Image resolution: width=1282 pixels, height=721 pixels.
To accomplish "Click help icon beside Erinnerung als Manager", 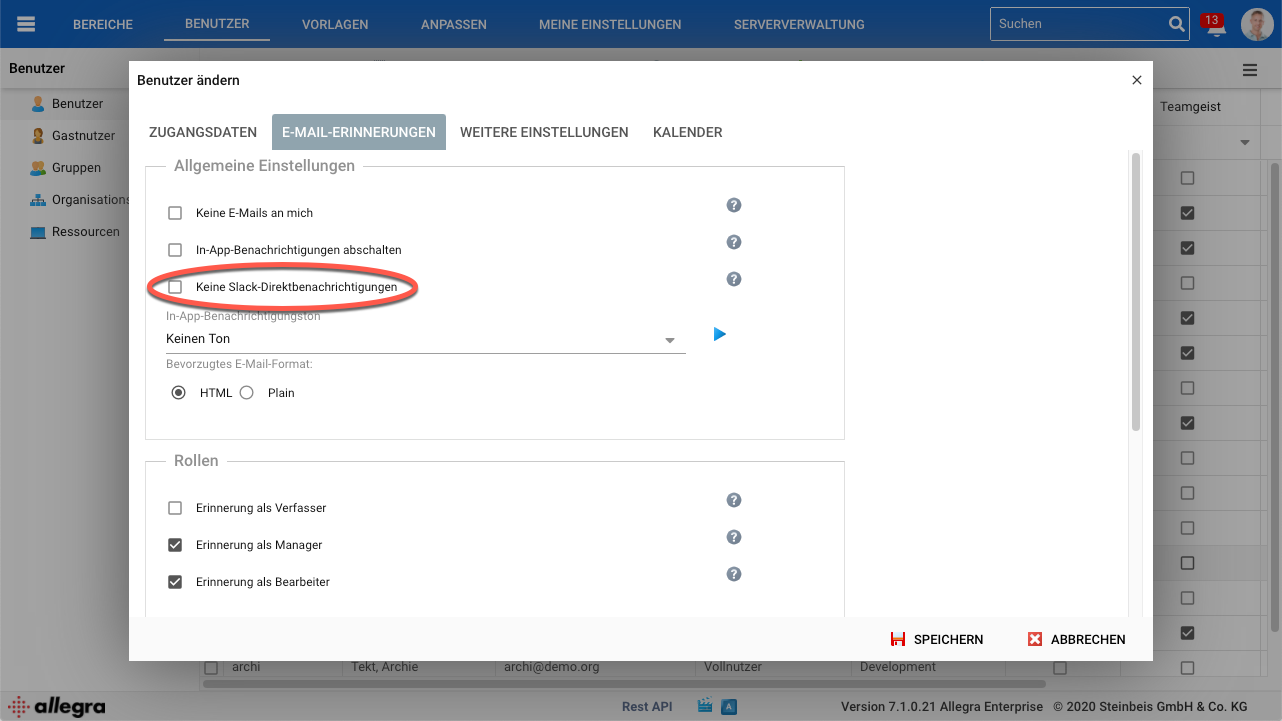I will point(733,537).
